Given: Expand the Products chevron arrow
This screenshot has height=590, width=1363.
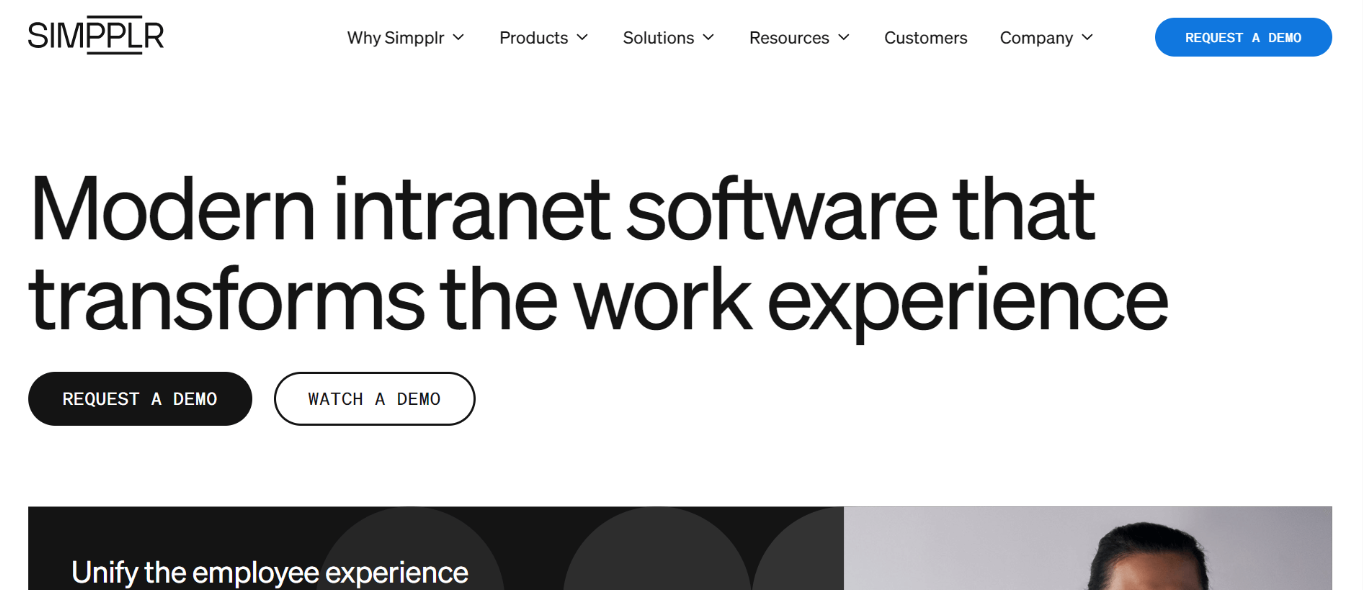Looking at the screenshot, I should pos(582,37).
